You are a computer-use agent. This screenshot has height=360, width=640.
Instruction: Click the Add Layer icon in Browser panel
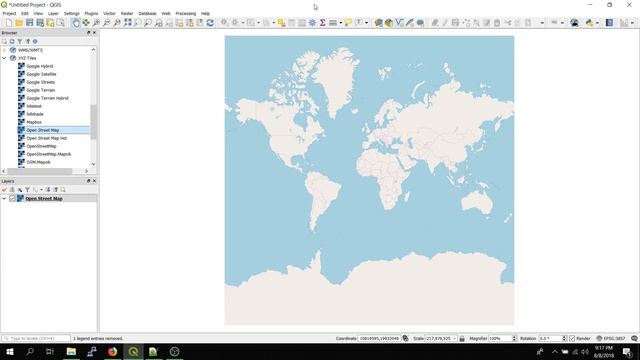pos(4,41)
